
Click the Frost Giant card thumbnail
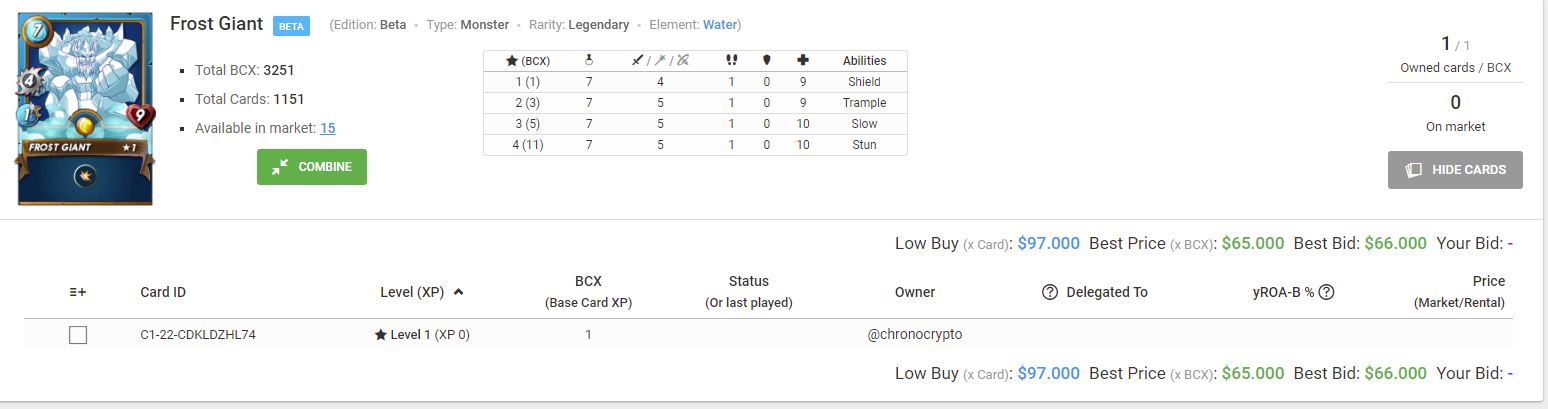coord(85,108)
